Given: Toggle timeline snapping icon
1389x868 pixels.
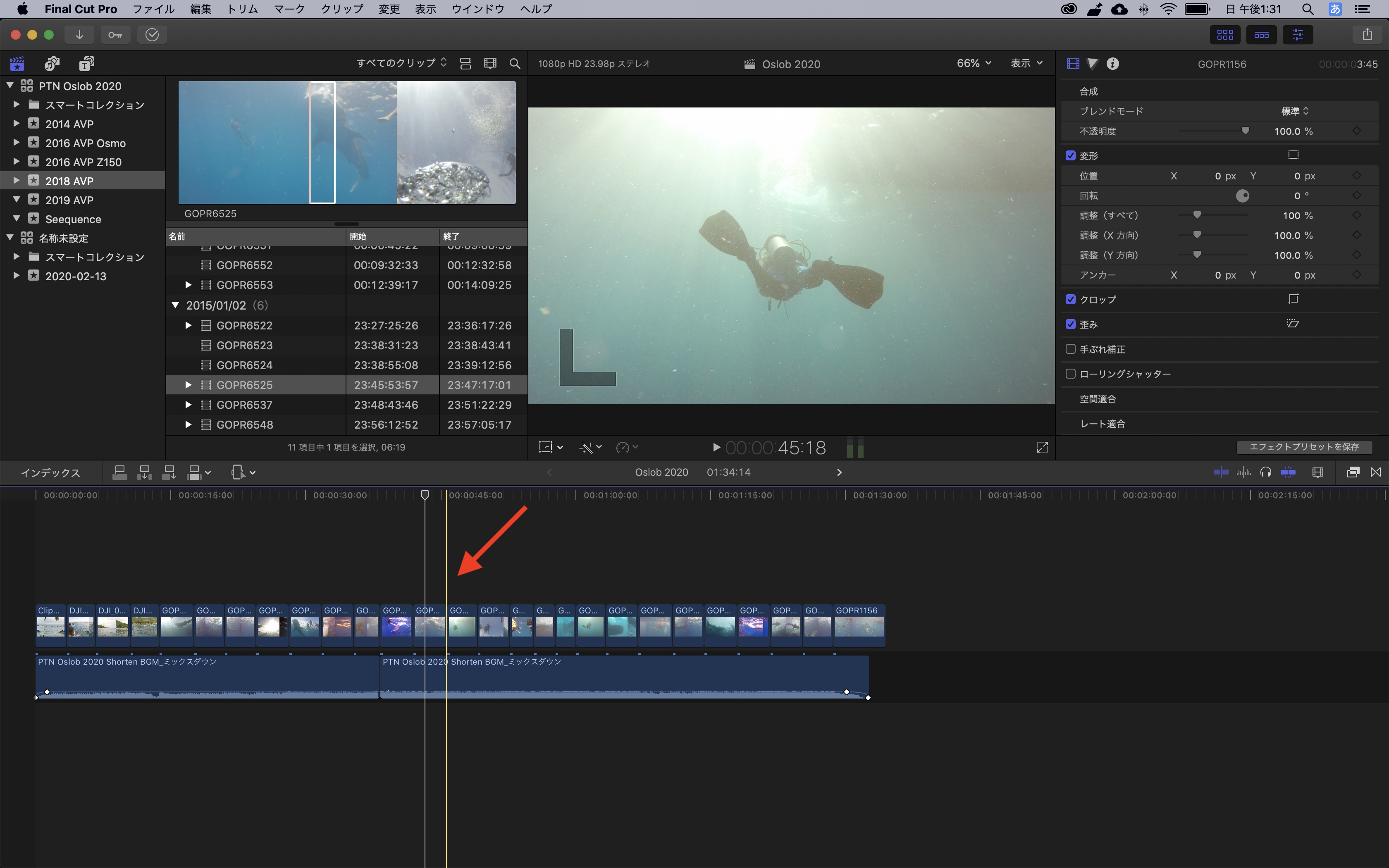Looking at the screenshot, I should (1287, 472).
